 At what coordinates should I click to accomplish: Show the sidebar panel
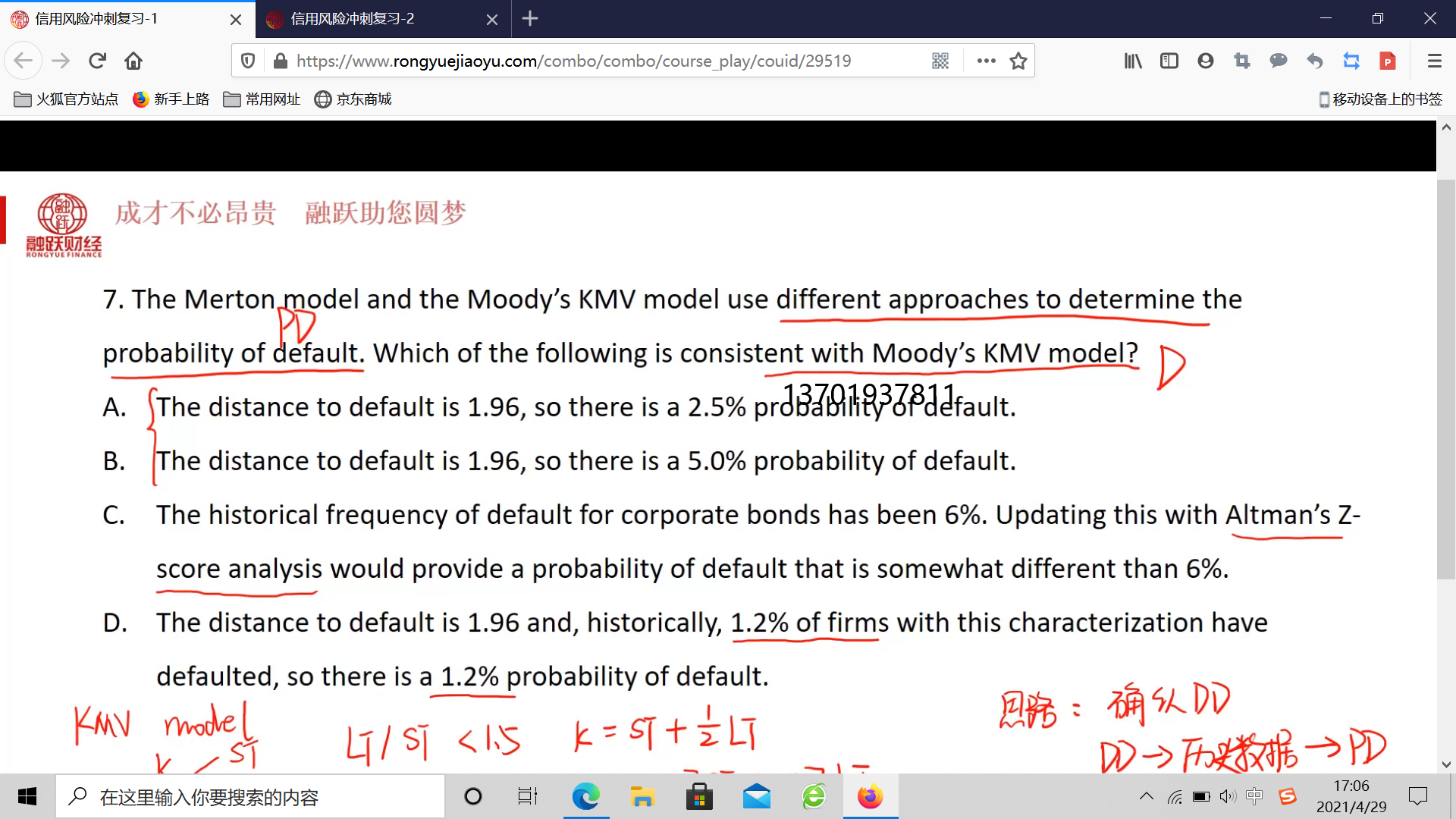coord(1169,61)
